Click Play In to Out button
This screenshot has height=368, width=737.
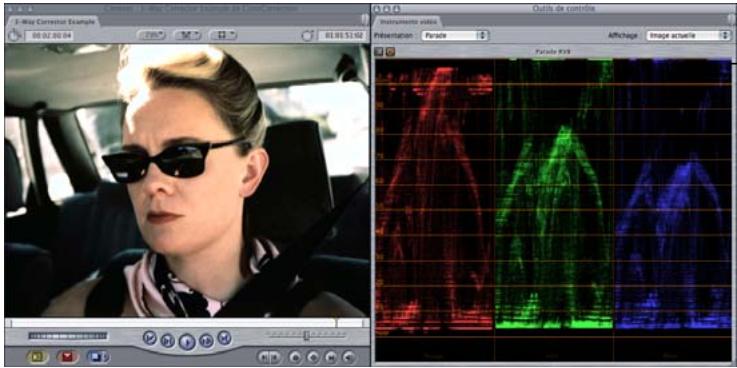tap(167, 340)
